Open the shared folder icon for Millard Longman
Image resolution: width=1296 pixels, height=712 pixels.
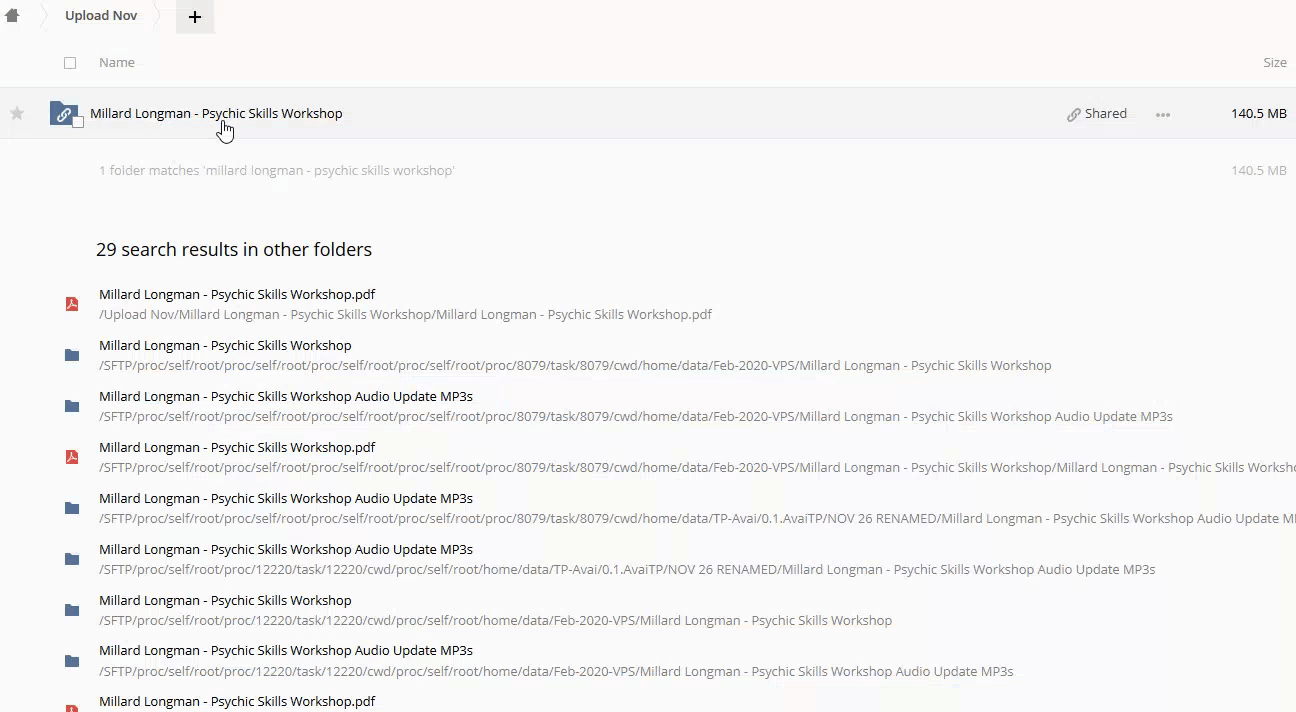coord(63,113)
